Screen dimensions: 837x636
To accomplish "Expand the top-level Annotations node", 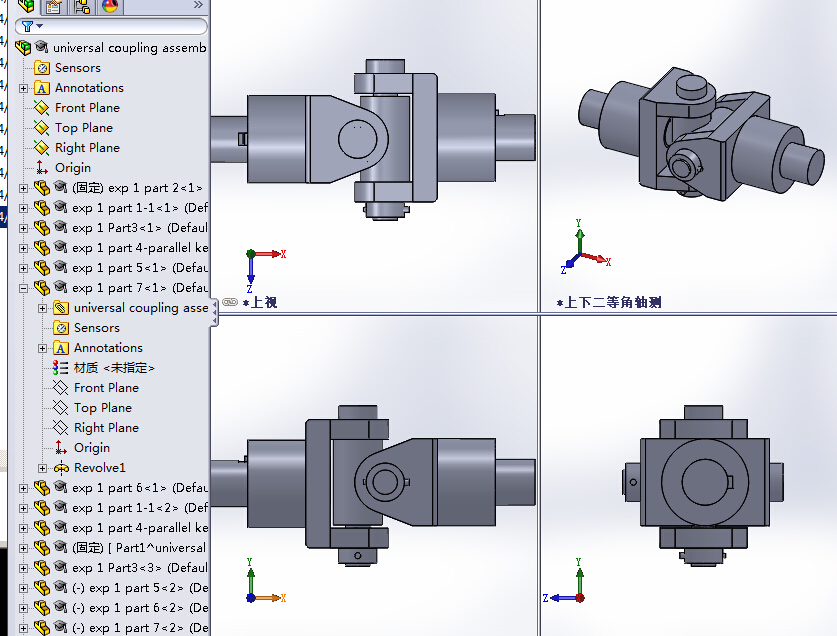I will 23,88.
